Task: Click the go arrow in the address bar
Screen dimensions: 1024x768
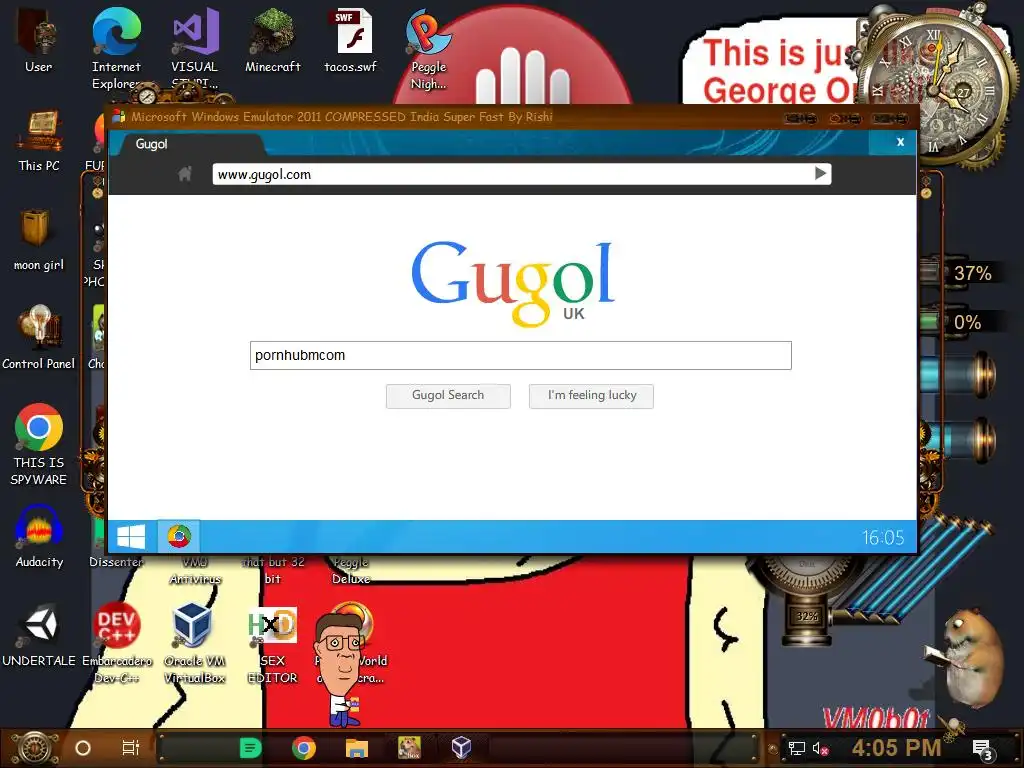Action: tap(821, 173)
